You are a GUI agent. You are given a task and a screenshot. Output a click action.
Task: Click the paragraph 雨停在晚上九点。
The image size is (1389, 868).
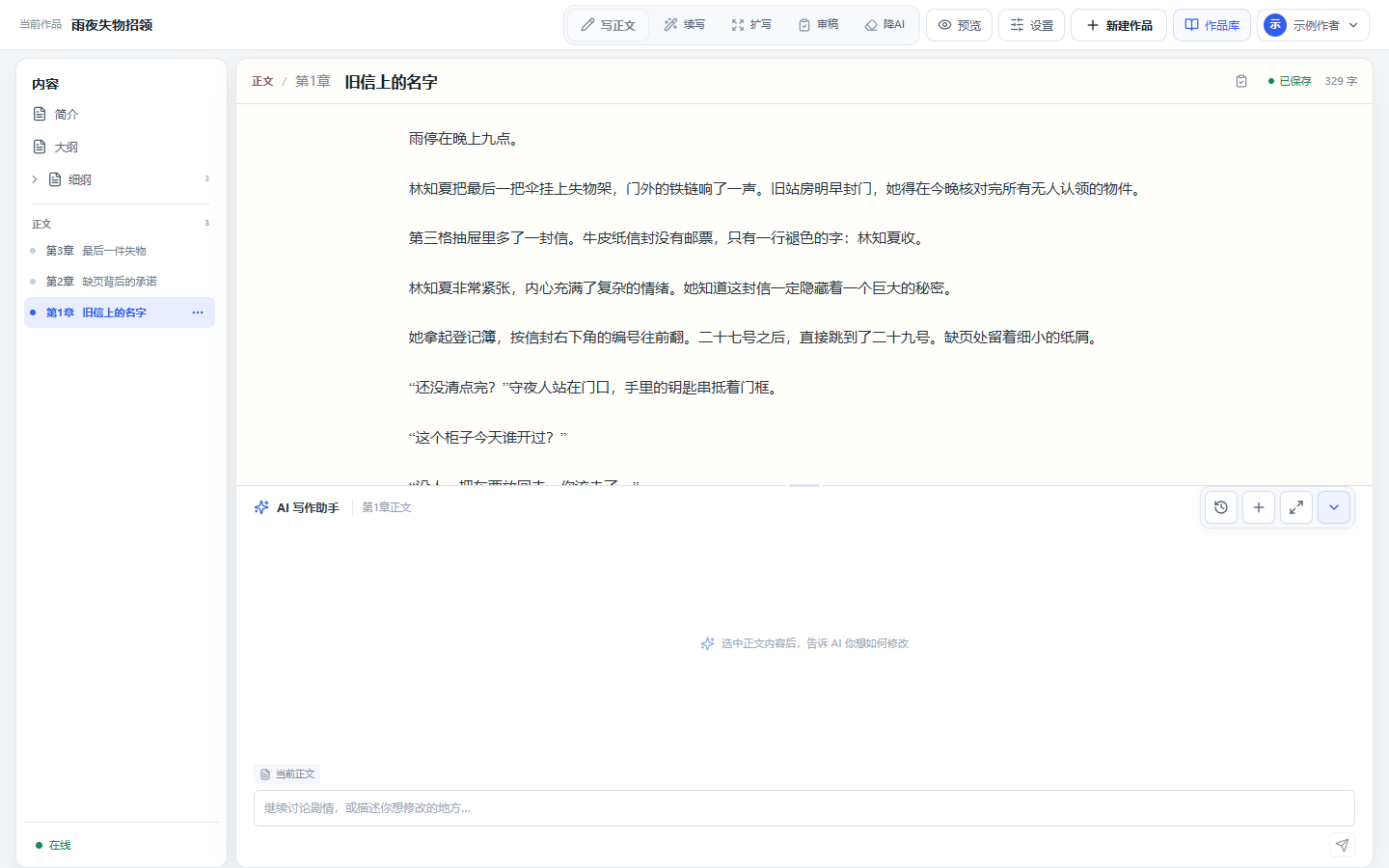[466, 139]
